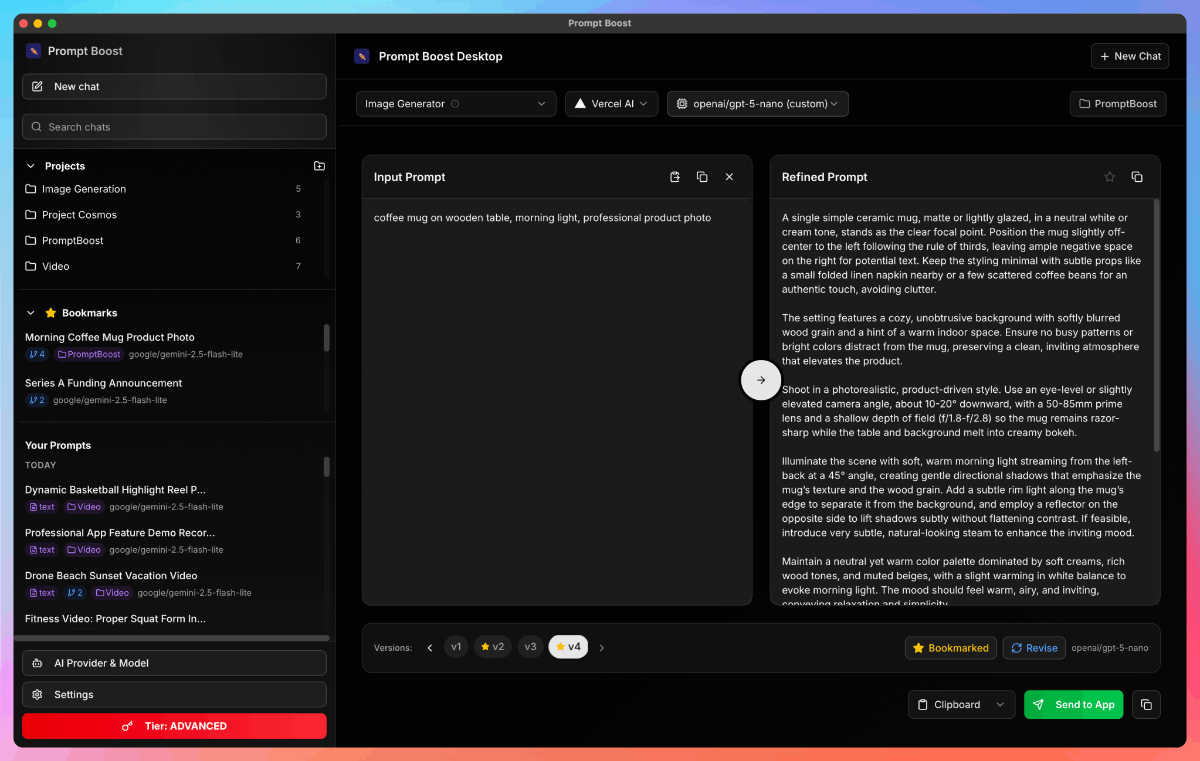Click the new project folder icon beside Projects
Viewport: 1200px width, 761px height.
click(319, 166)
